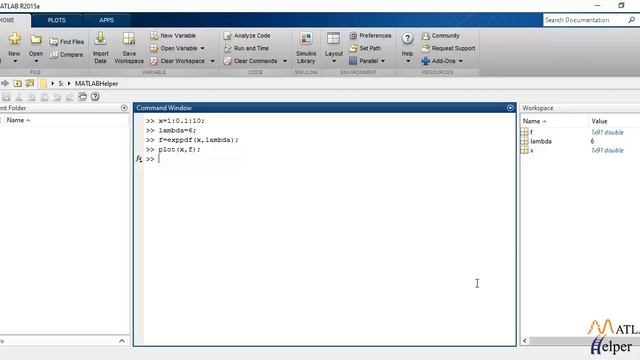Expand the Layout dropdown arrow

334,61
